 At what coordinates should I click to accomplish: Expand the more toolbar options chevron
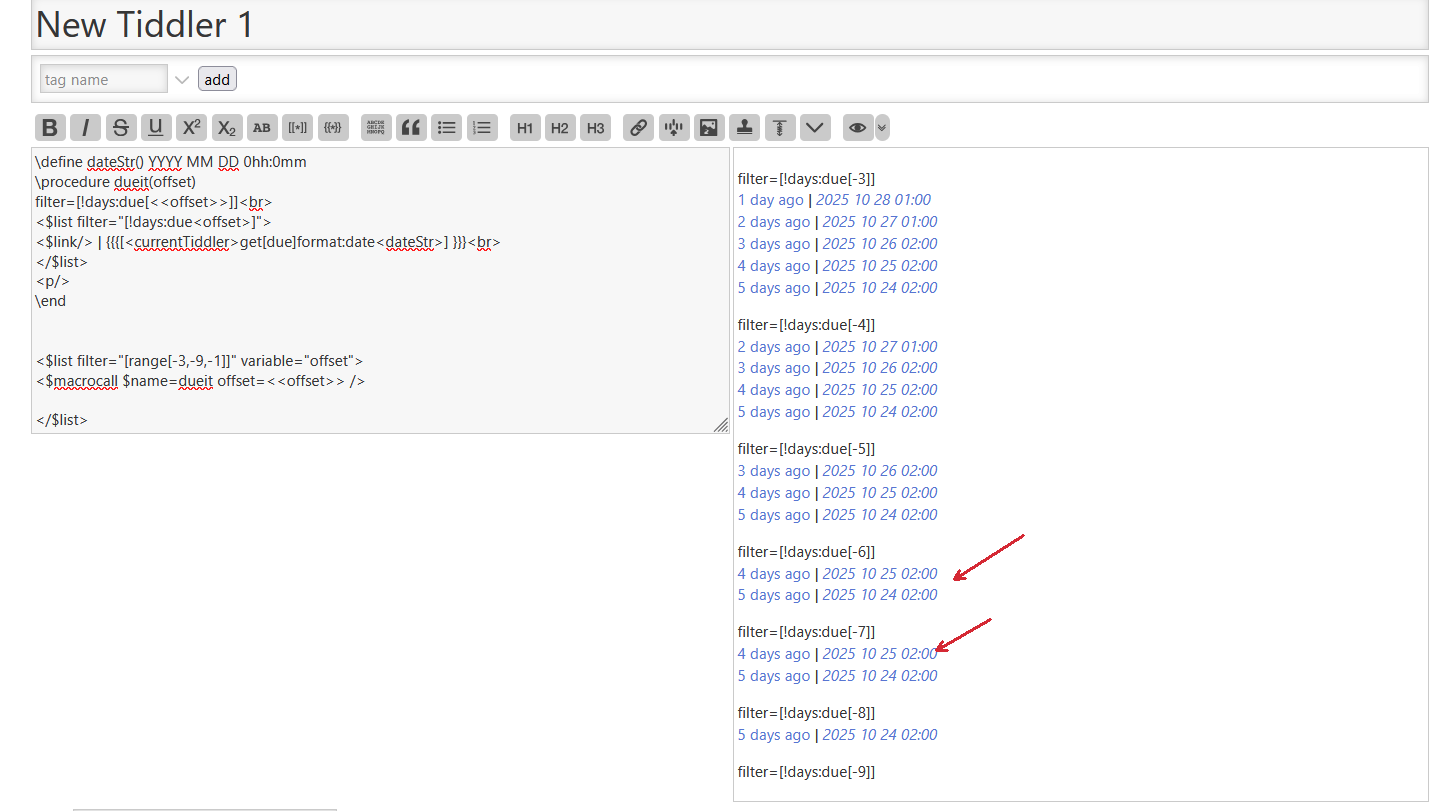coord(815,128)
